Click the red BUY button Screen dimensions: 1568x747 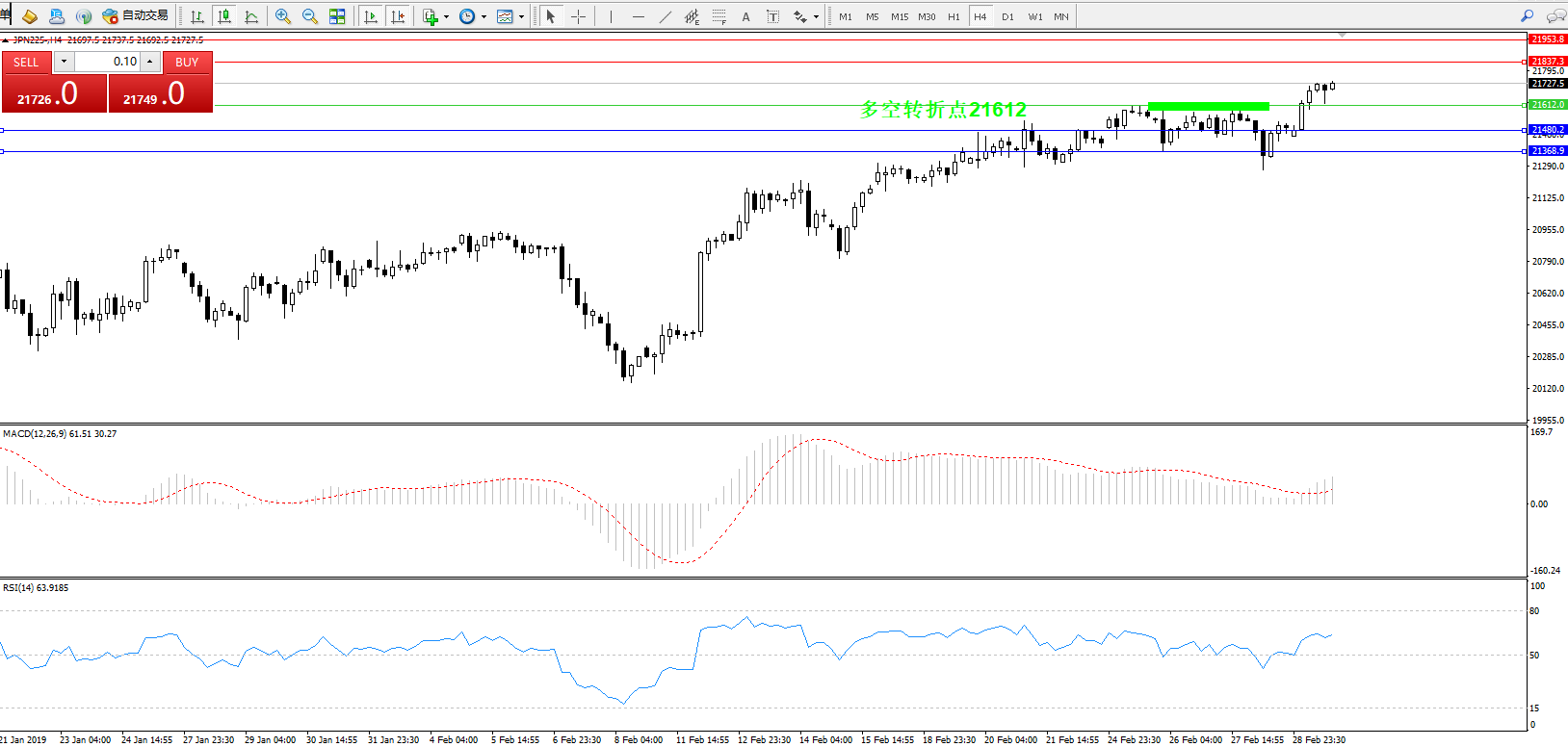pyautogui.click(x=187, y=63)
